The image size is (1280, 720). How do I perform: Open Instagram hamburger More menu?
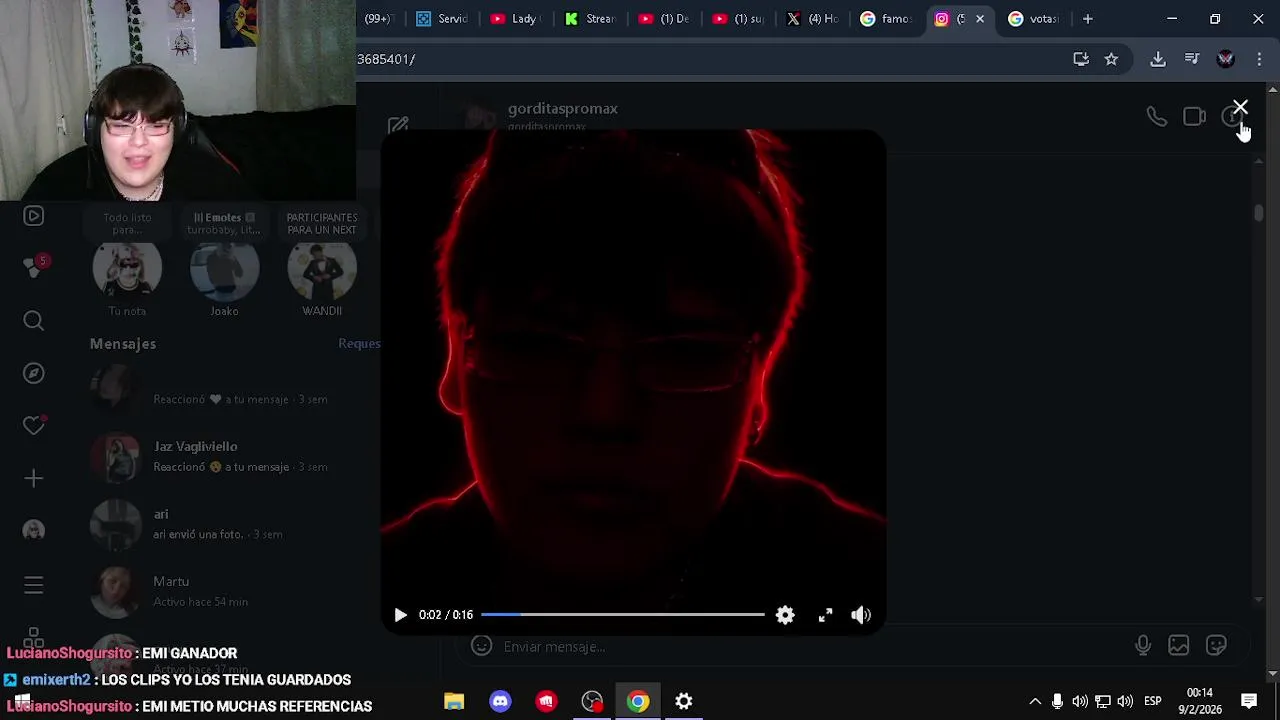33,585
